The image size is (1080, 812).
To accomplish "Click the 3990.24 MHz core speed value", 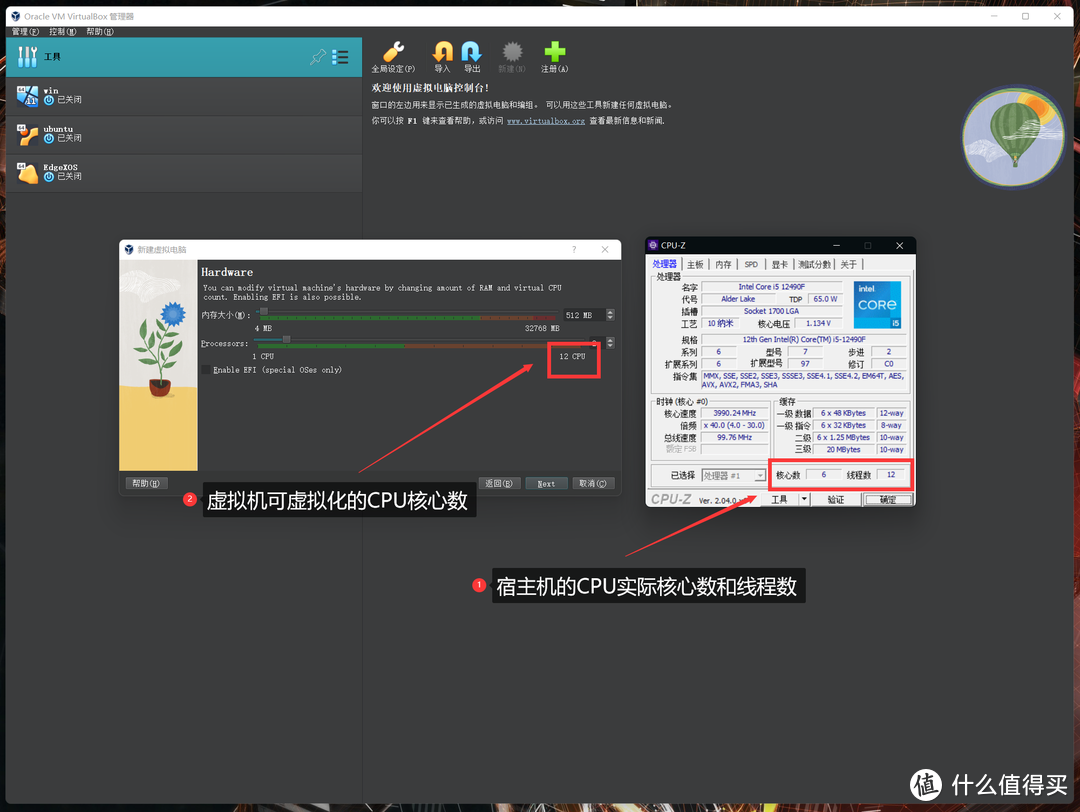I will (735, 413).
